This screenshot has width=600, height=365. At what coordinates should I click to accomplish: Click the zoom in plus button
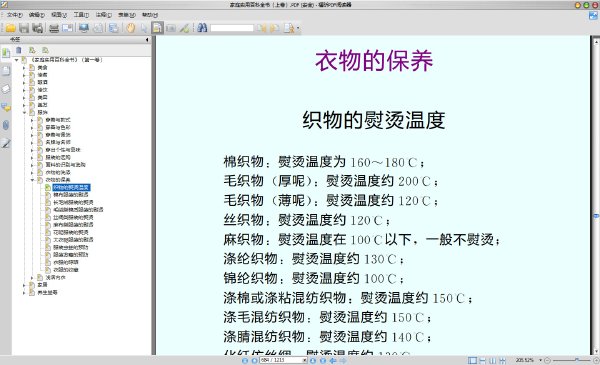tap(596, 360)
